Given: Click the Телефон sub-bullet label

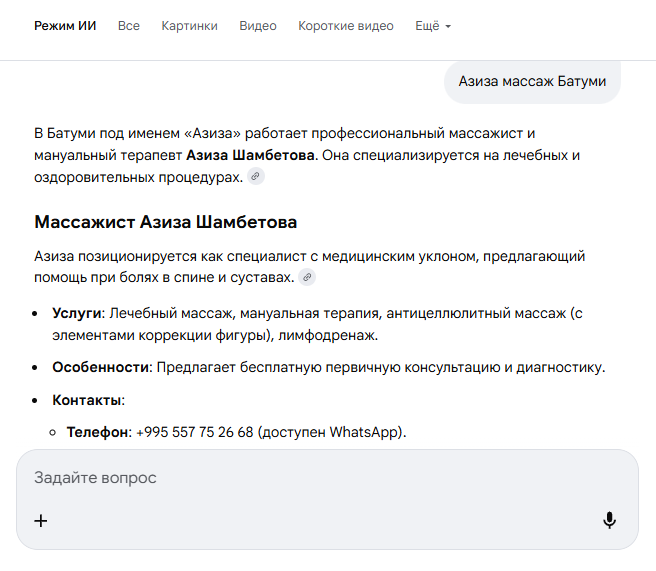Looking at the screenshot, I should [96, 432].
